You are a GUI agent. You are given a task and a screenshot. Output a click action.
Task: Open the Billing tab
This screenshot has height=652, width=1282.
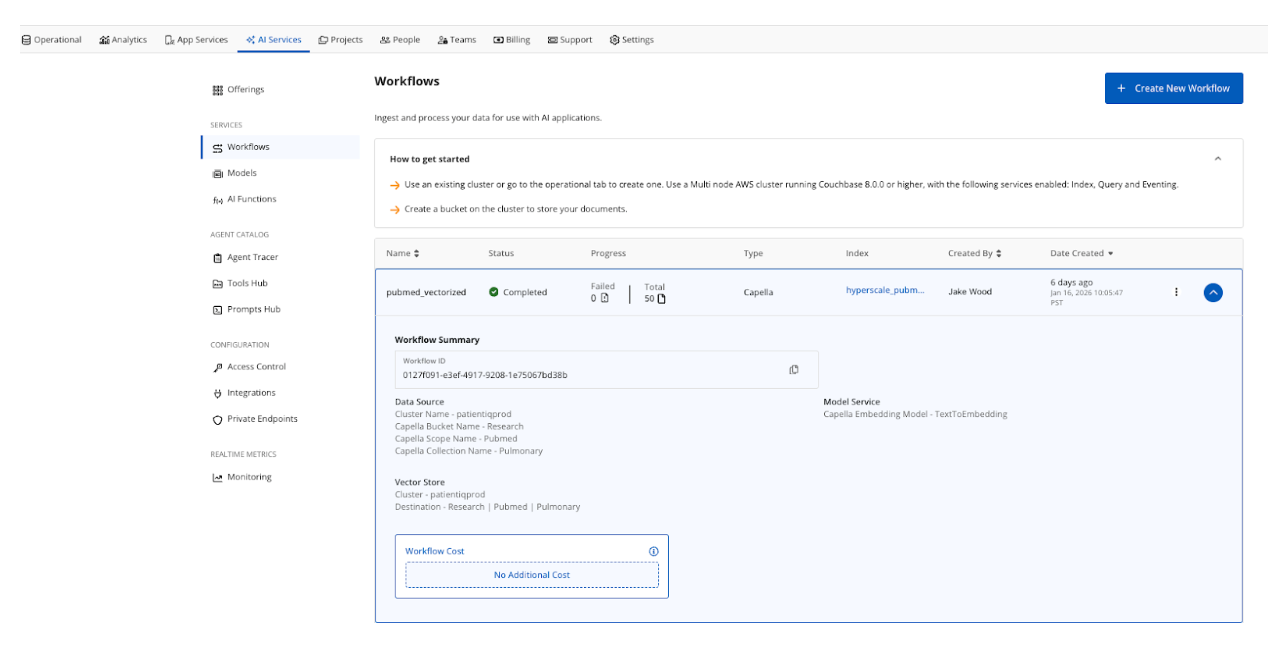pos(512,40)
